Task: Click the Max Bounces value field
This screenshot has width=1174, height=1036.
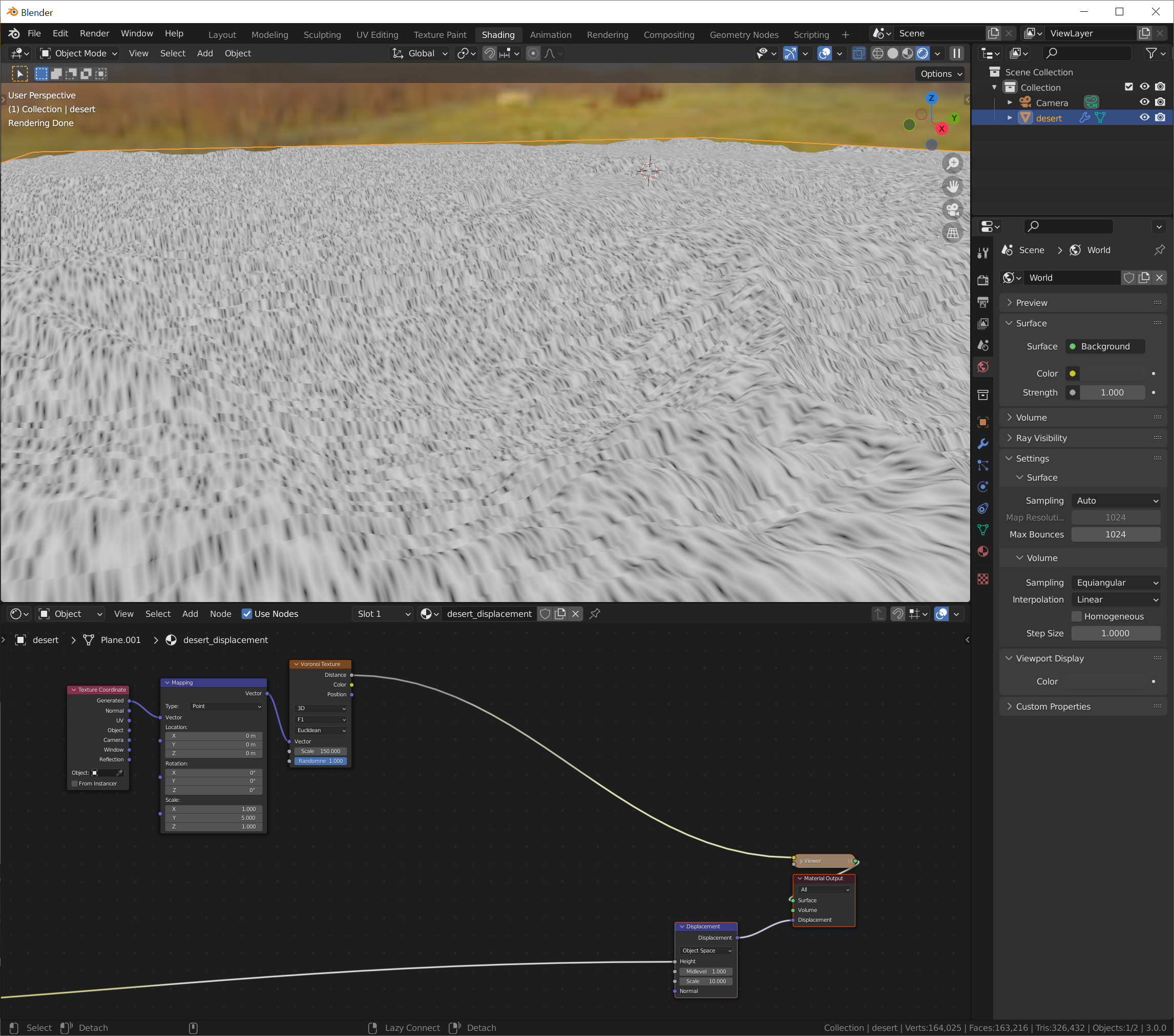Action: pos(1115,534)
